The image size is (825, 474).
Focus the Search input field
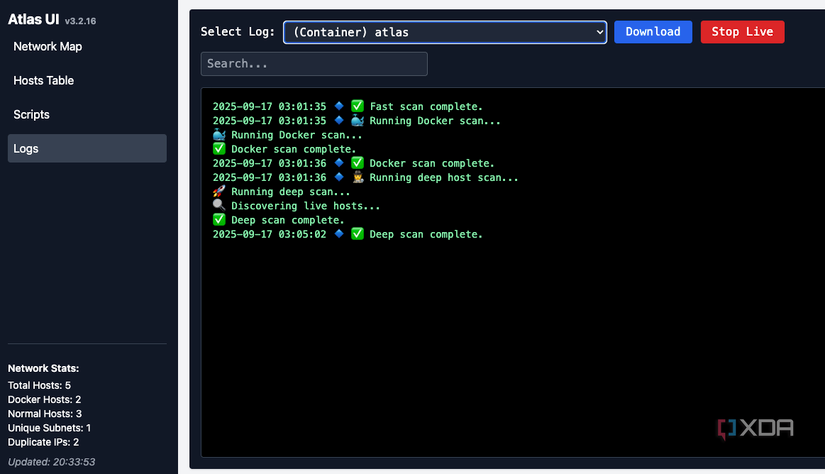tap(314, 64)
